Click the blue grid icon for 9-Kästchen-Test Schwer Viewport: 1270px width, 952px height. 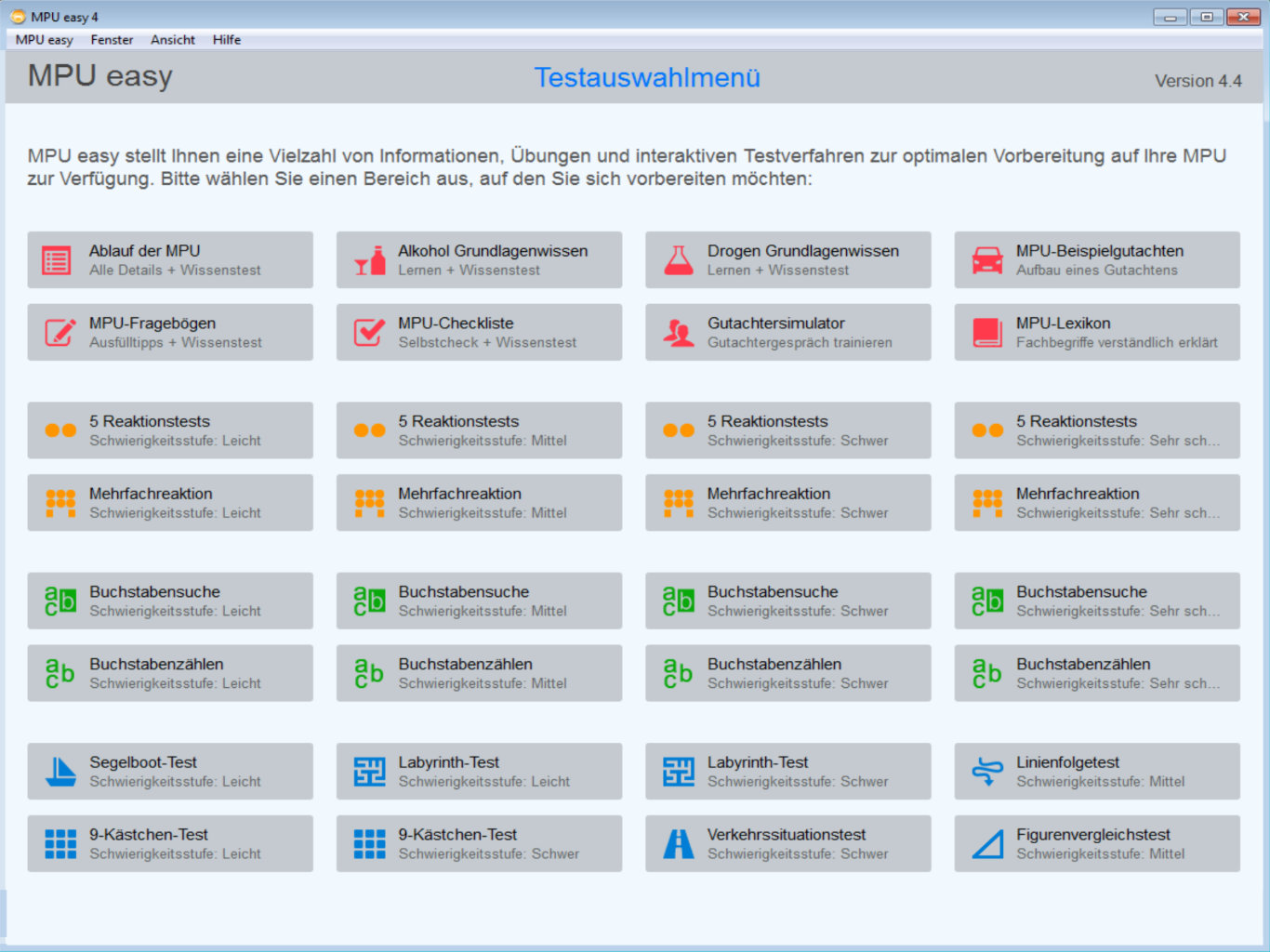pyautogui.click(x=369, y=844)
